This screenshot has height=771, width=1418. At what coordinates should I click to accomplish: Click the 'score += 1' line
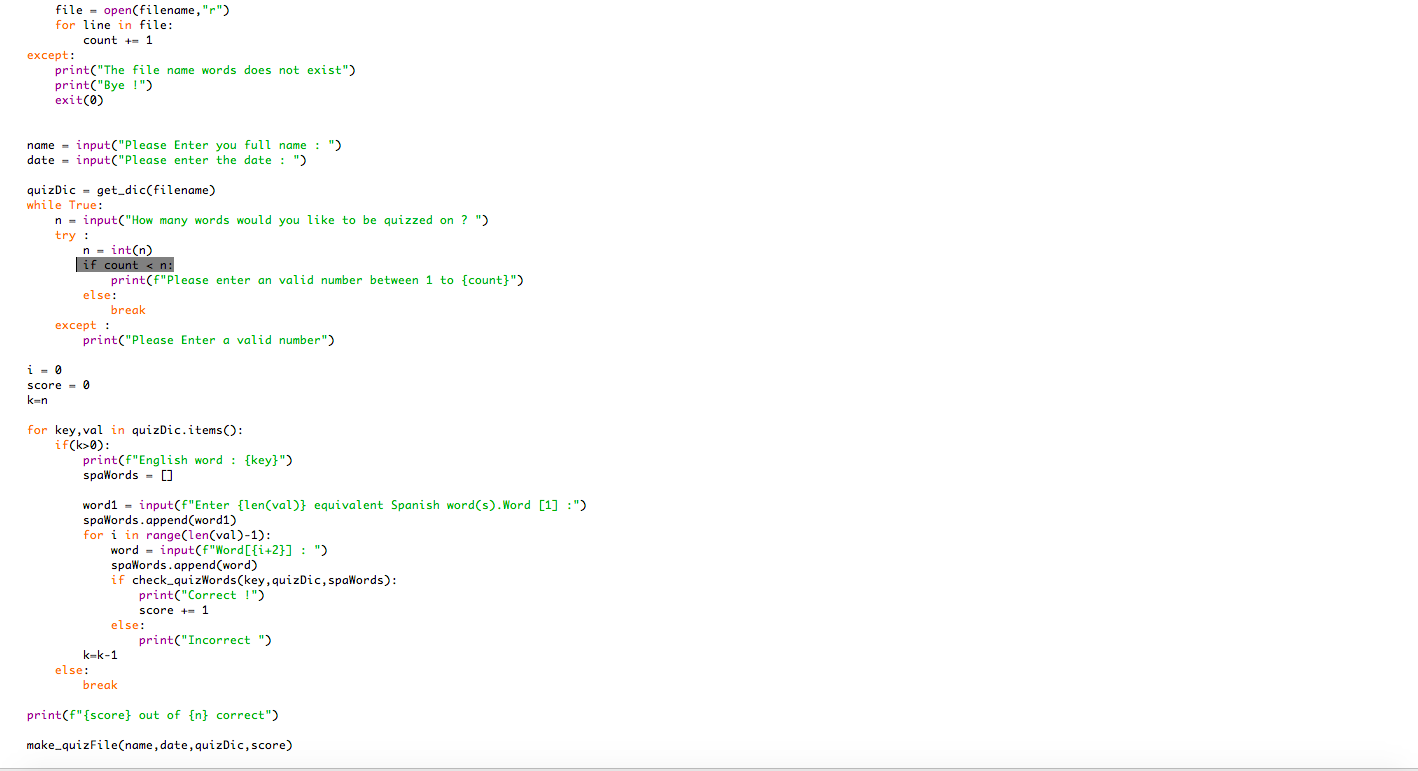(x=174, y=610)
